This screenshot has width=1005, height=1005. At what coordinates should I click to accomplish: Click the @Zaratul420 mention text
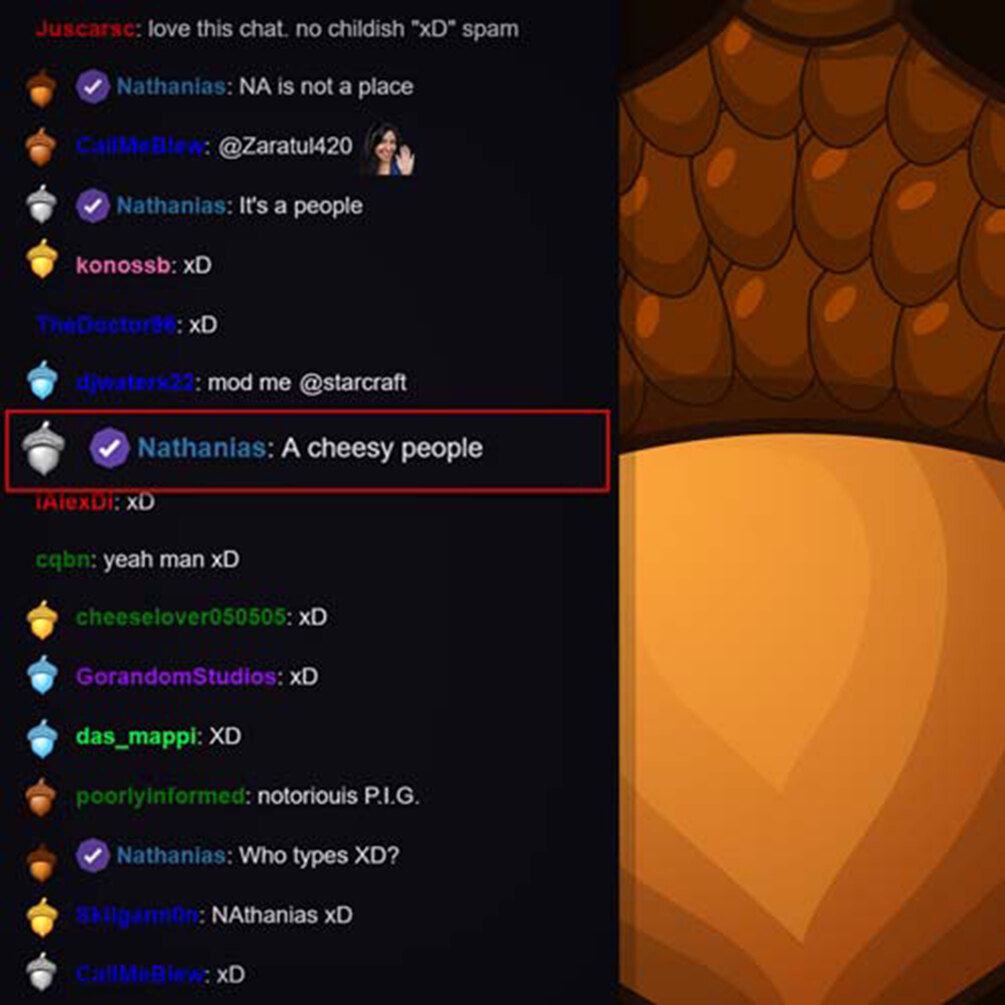pyautogui.click(x=285, y=146)
